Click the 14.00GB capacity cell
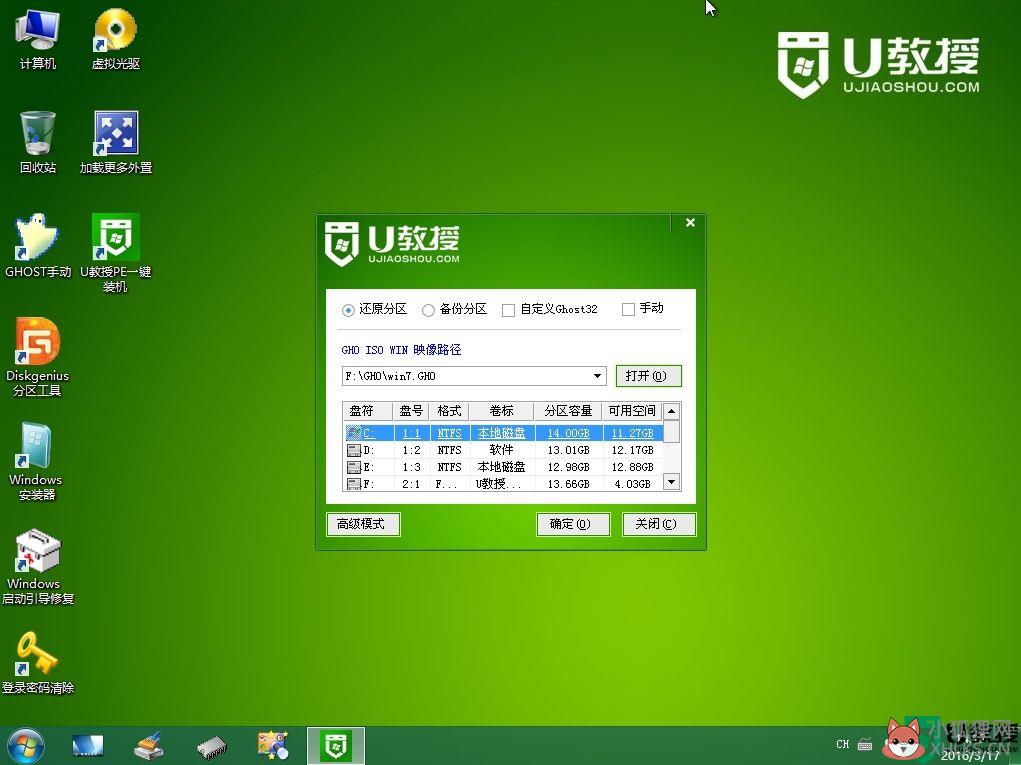 click(568, 433)
